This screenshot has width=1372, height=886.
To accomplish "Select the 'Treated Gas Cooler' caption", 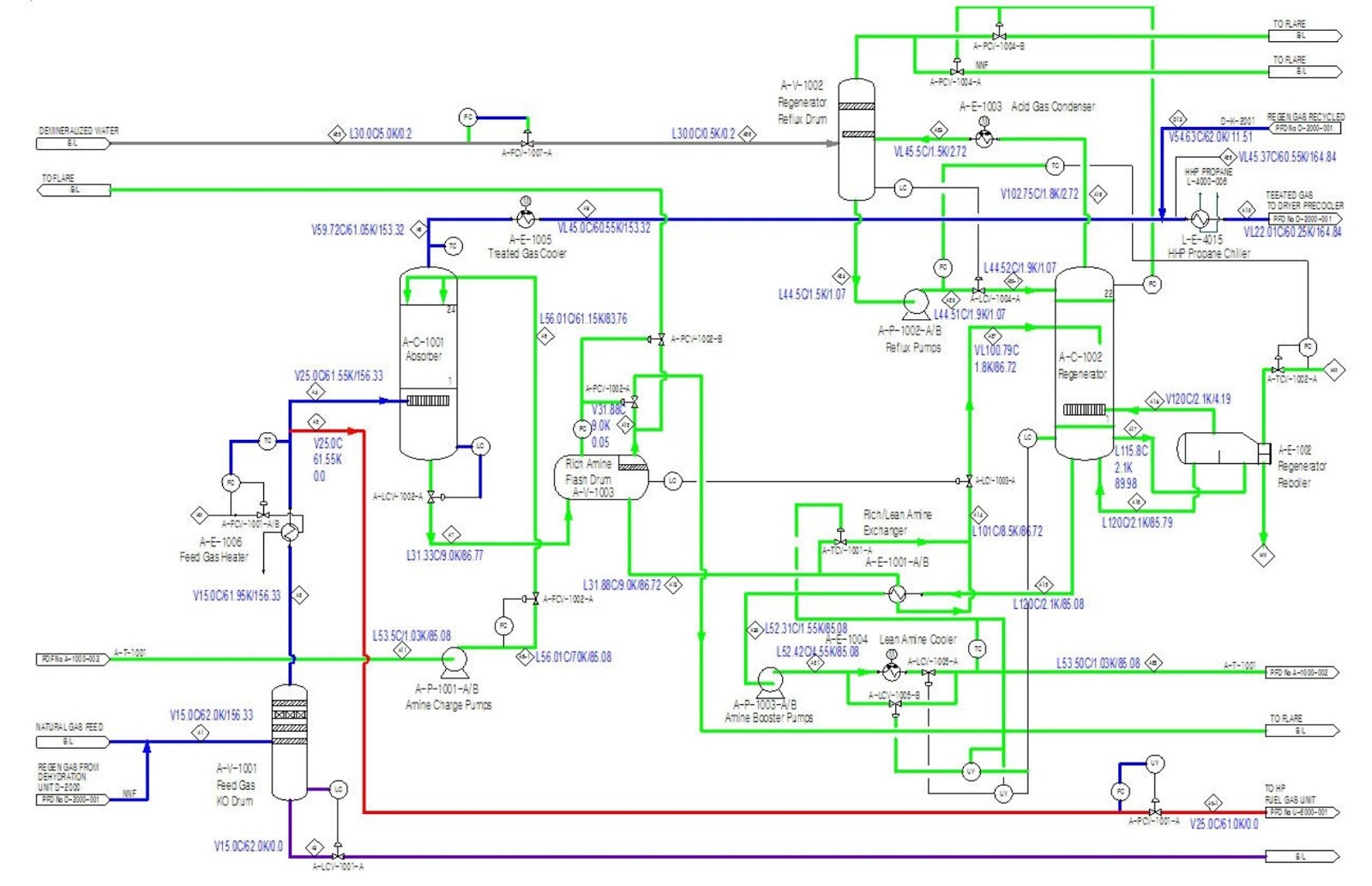I will (x=527, y=254).
